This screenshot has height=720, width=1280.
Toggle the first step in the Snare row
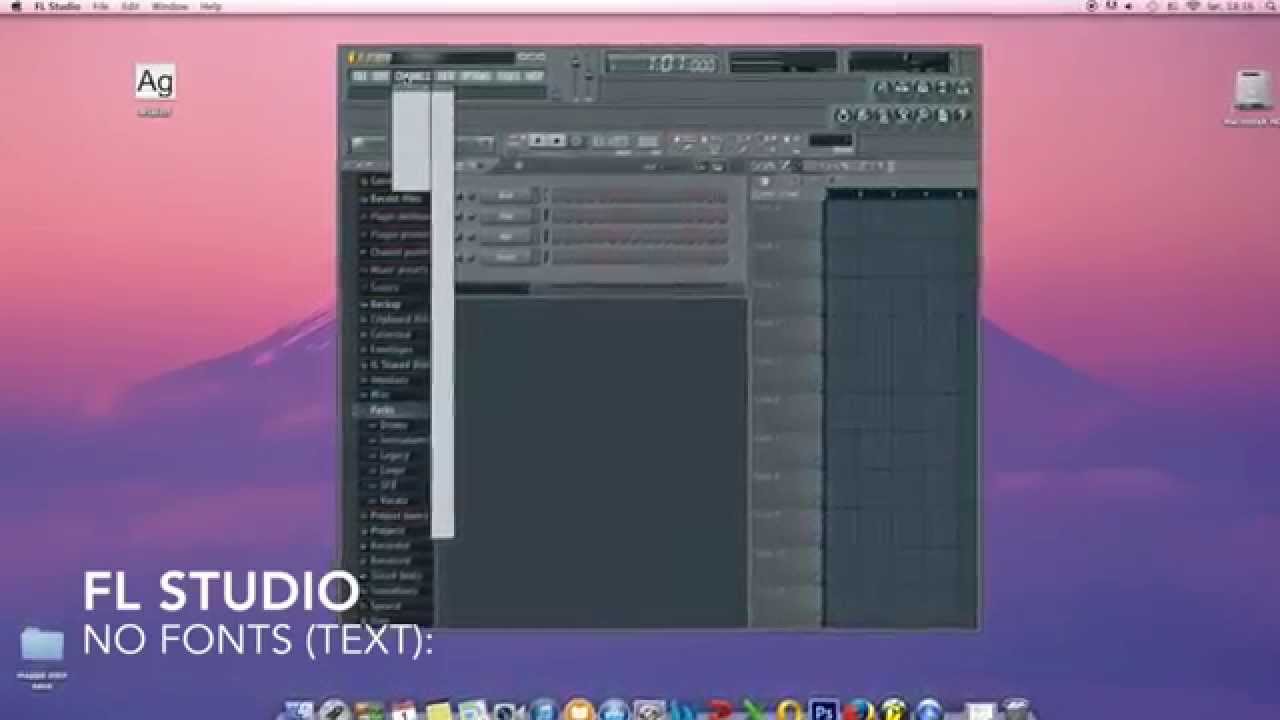pos(558,257)
